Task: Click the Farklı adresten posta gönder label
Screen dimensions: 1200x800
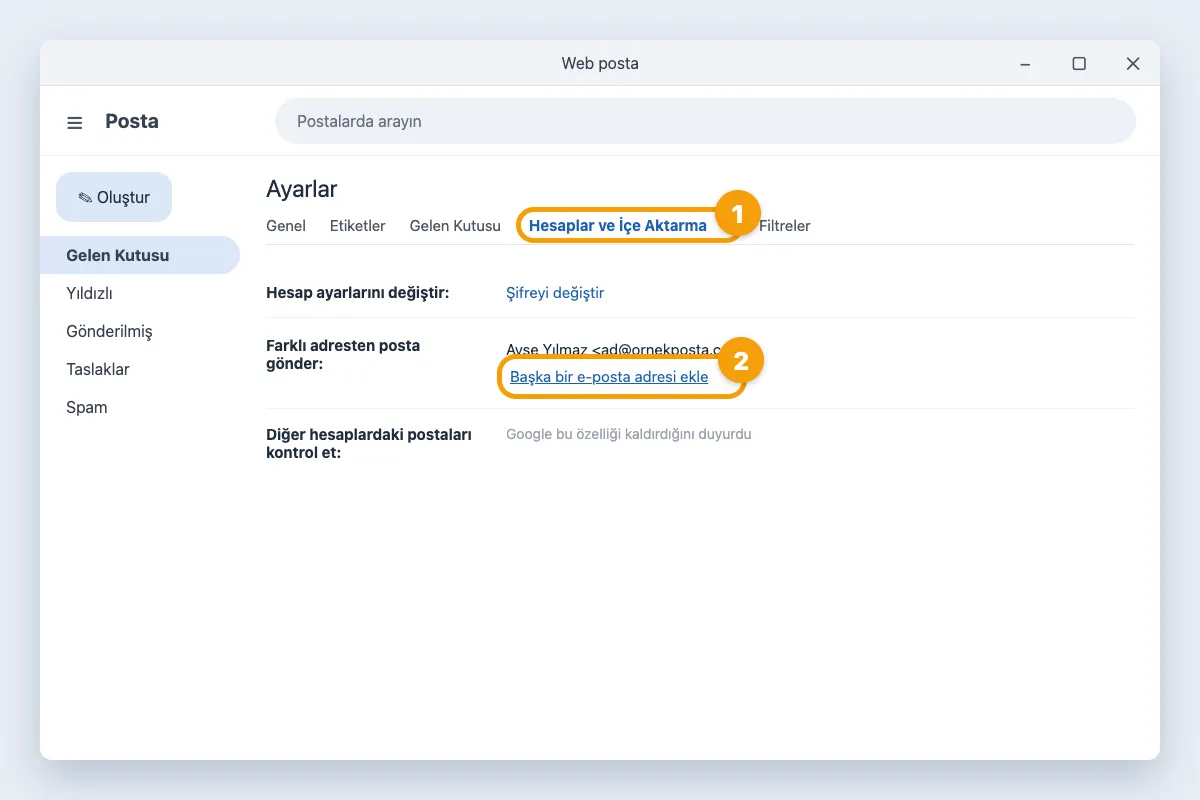Action: pos(343,355)
